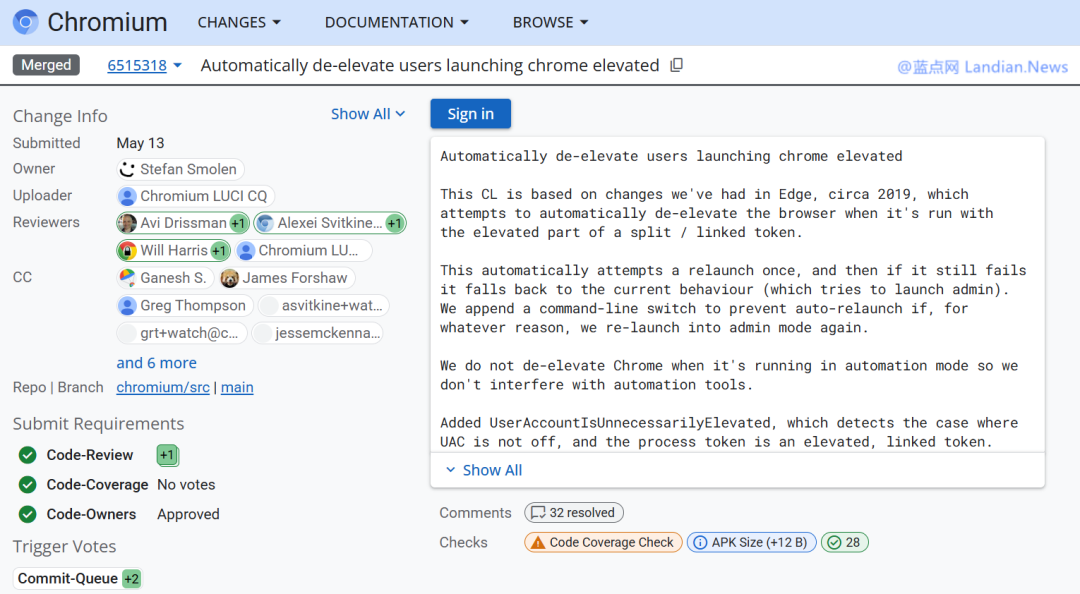Open the Code Coverage Check chip

[x=603, y=543]
